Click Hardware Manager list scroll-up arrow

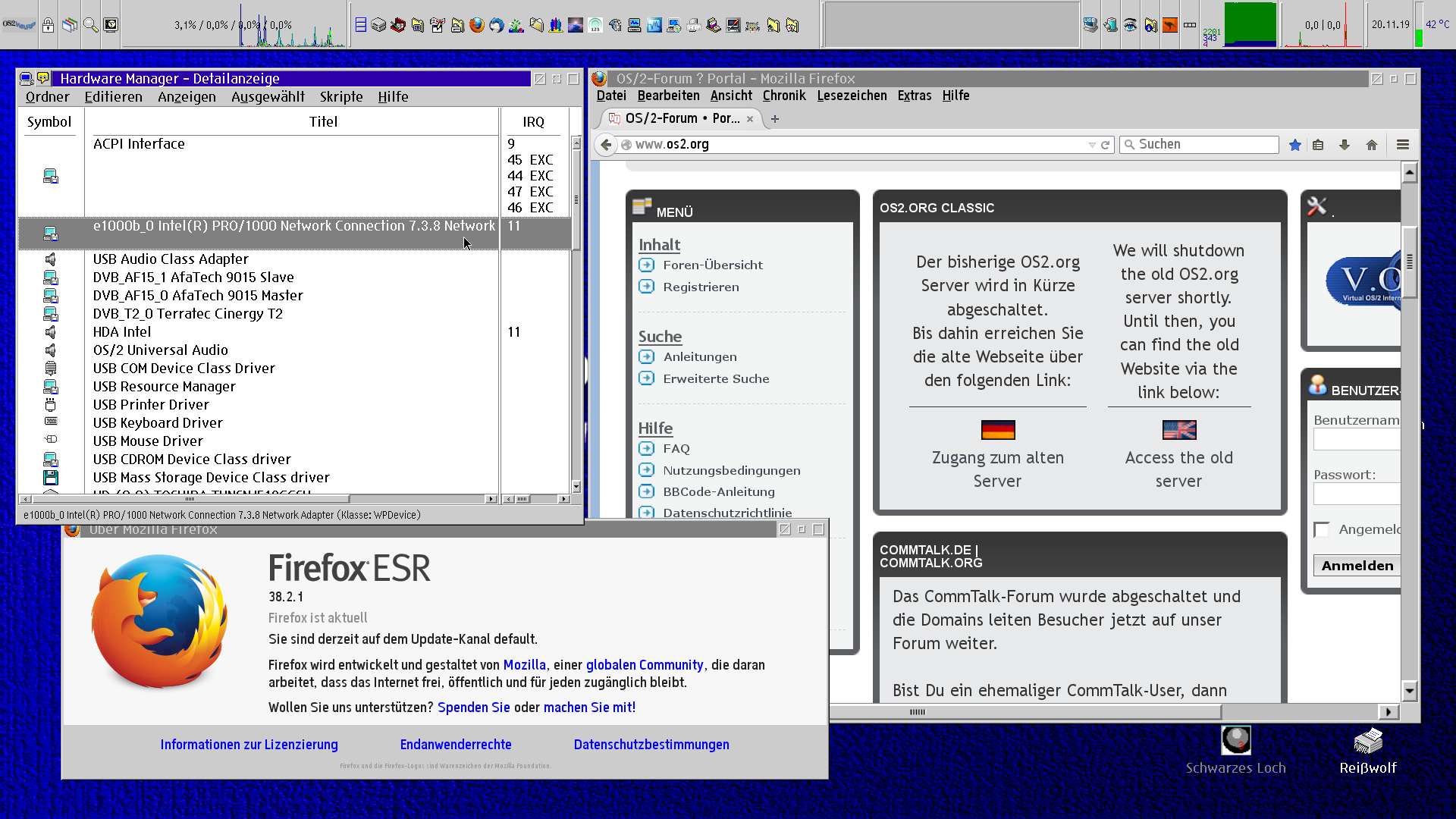(576, 143)
